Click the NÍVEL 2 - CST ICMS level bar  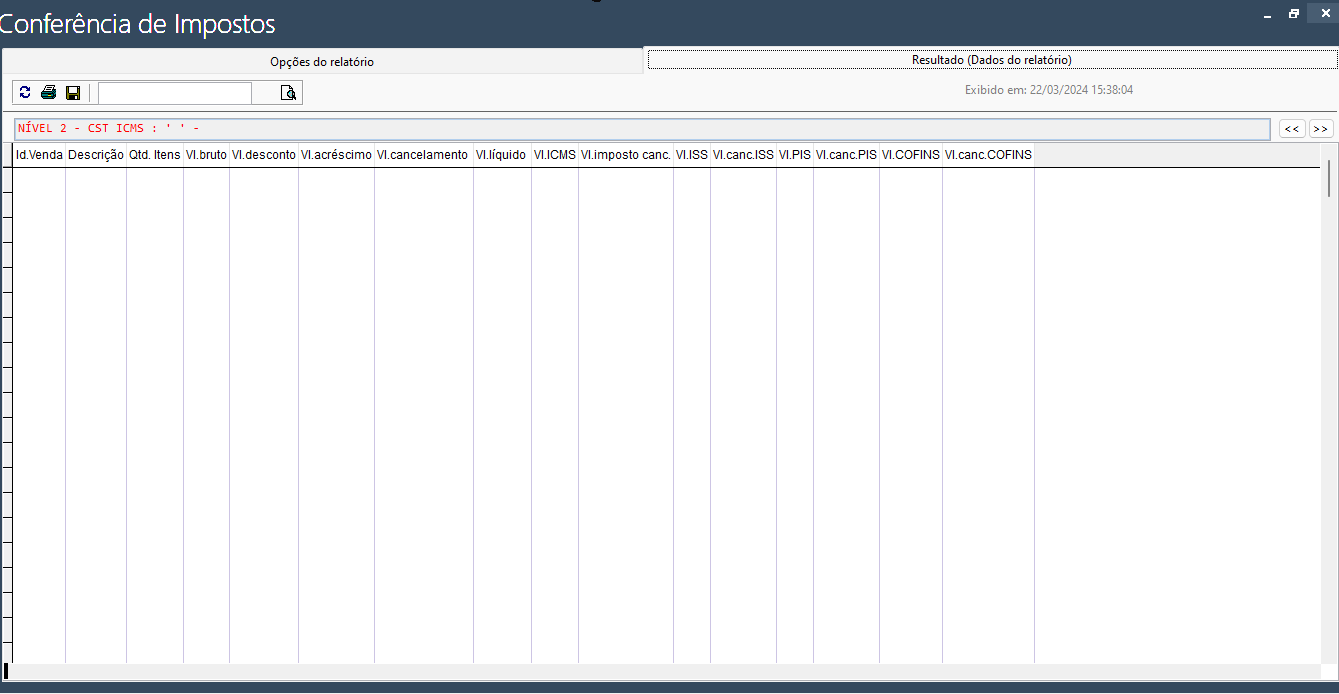coord(643,129)
